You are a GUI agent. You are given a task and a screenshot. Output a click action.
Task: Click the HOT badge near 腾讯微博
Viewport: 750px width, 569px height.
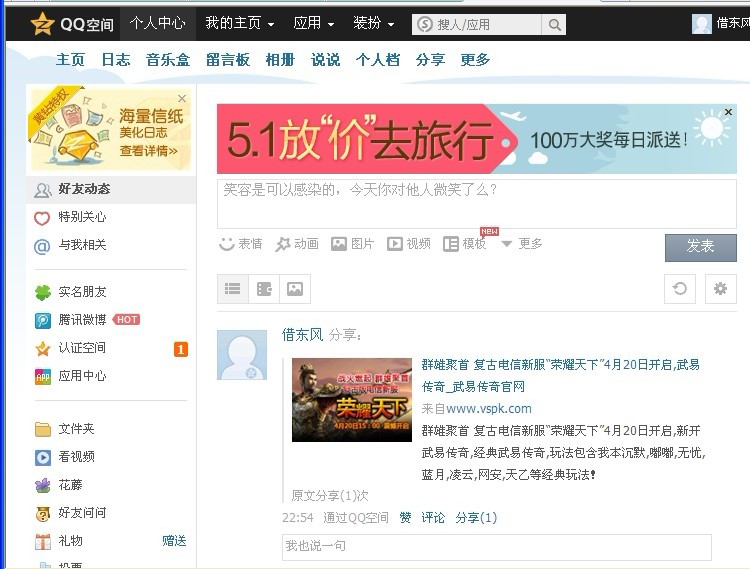[x=127, y=319]
